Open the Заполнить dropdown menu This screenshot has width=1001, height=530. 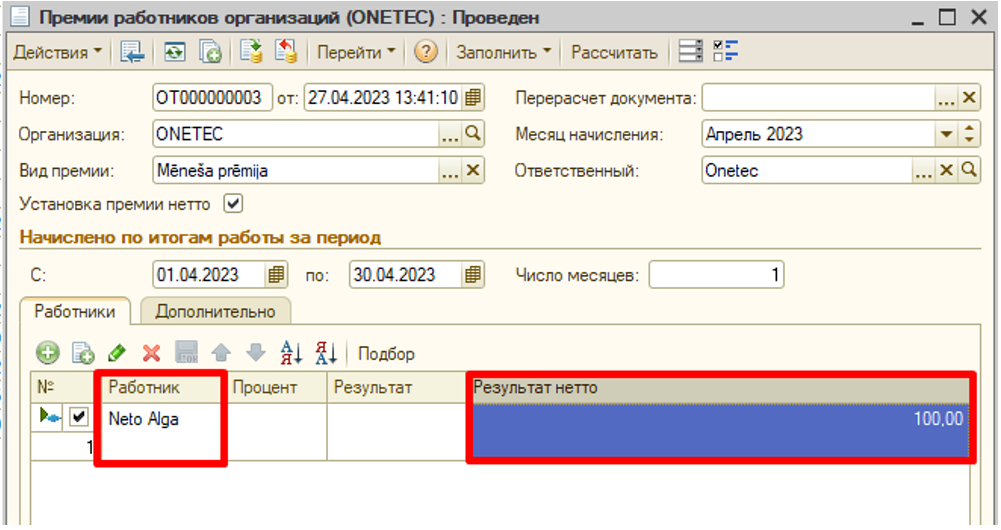[x=504, y=52]
